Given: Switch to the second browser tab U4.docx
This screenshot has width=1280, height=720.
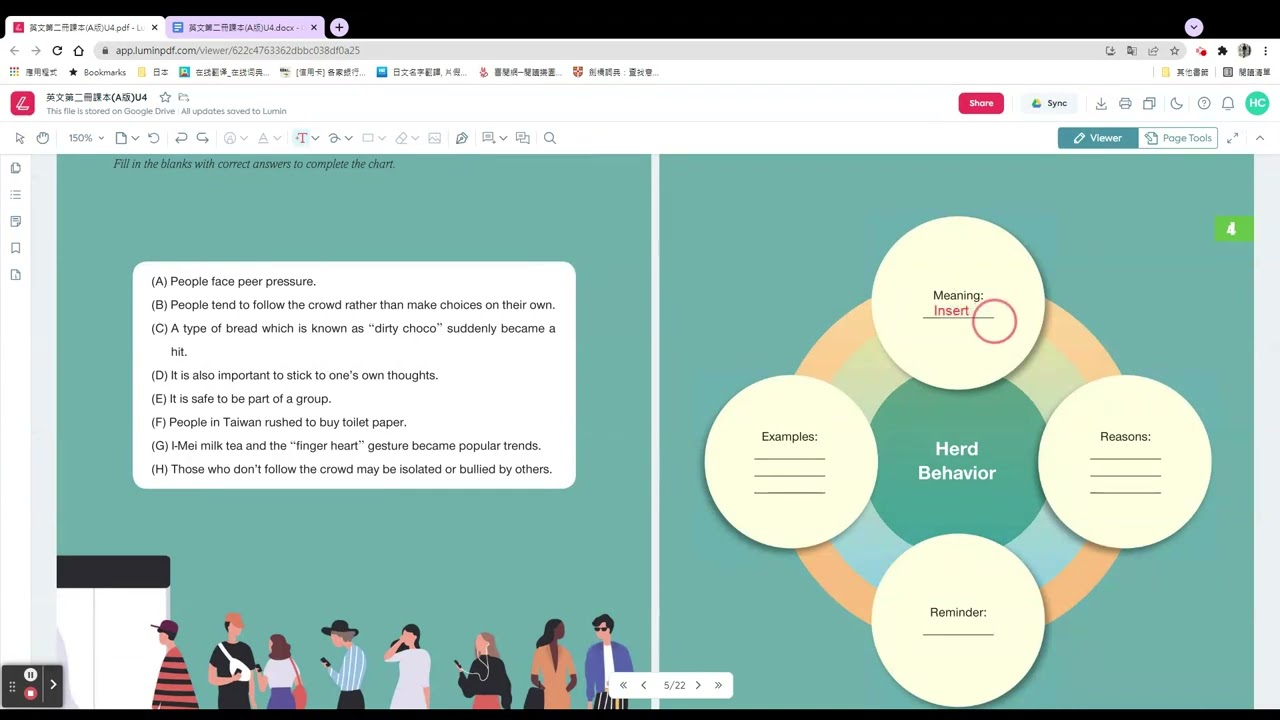Looking at the screenshot, I should [x=246, y=28].
